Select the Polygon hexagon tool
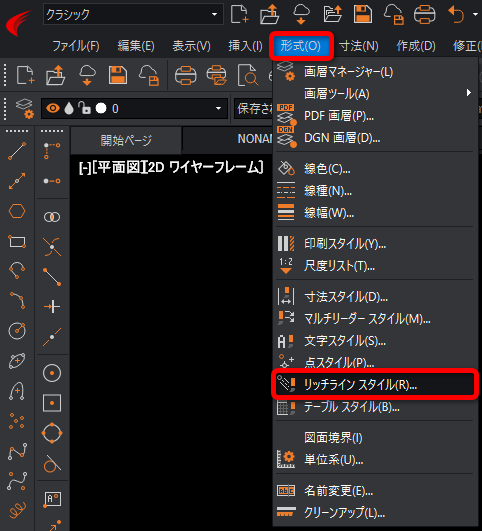Viewport: 482px width, 531px height. [x=17, y=211]
